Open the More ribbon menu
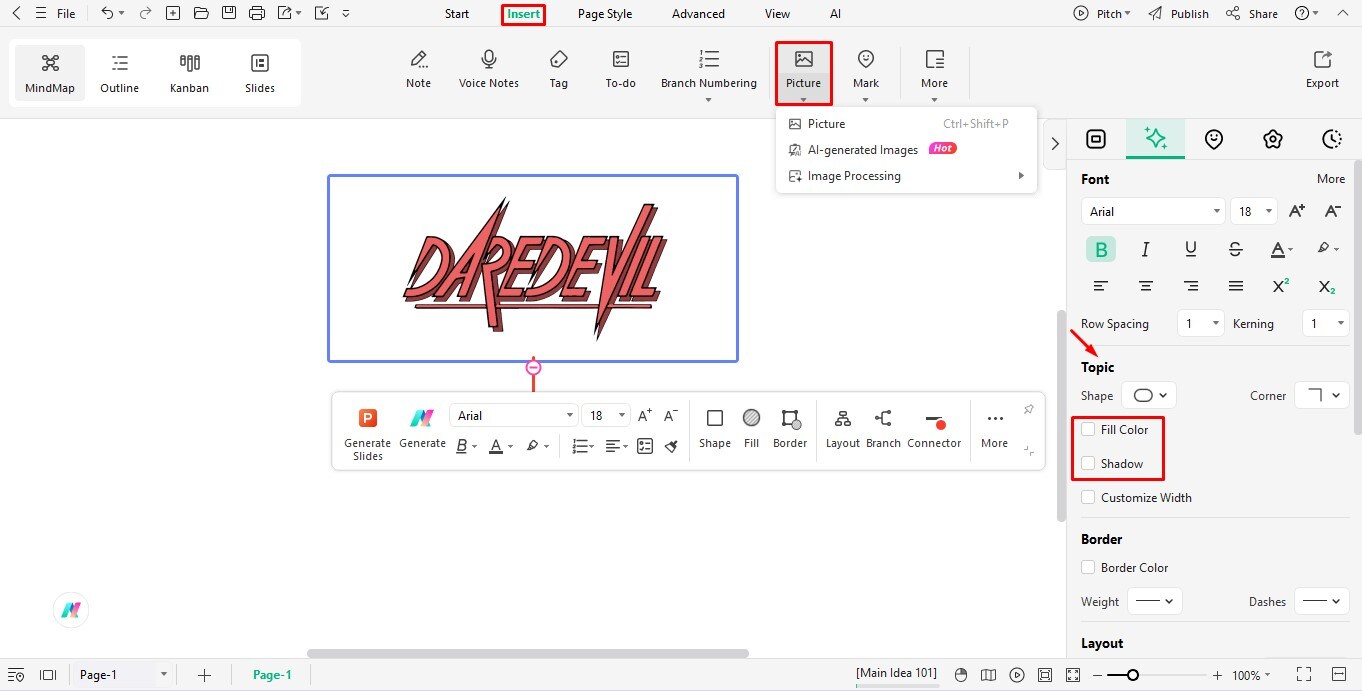Screen dimensions: 1362x691 coord(934,74)
